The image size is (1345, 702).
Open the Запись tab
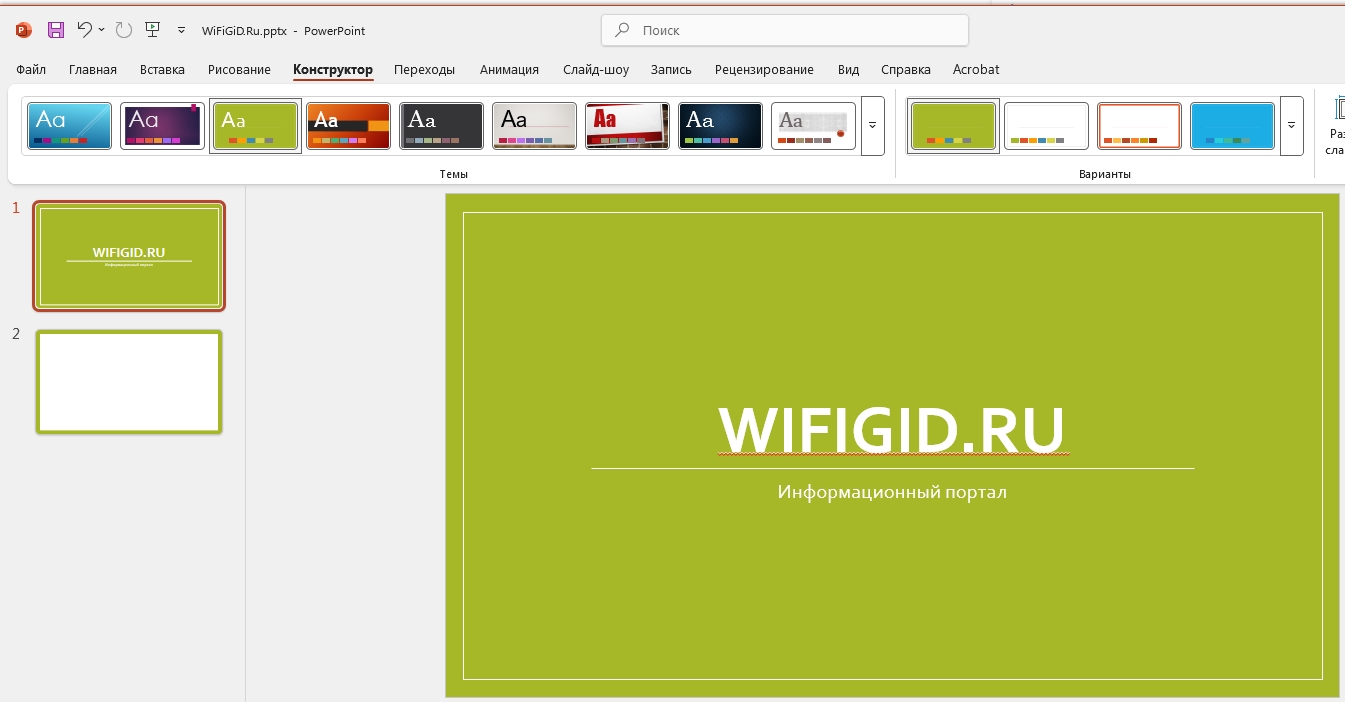[671, 70]
